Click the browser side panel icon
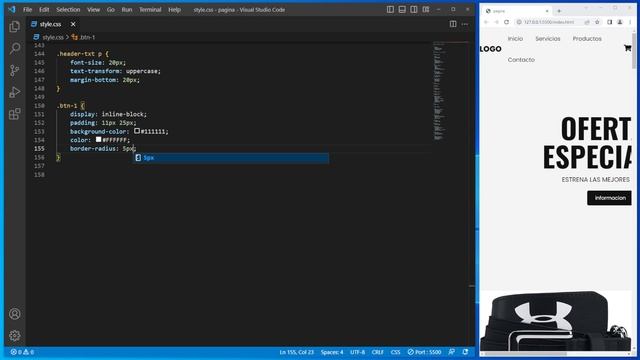This screenshot has width=640, height=360. click(x=609, y=22)
